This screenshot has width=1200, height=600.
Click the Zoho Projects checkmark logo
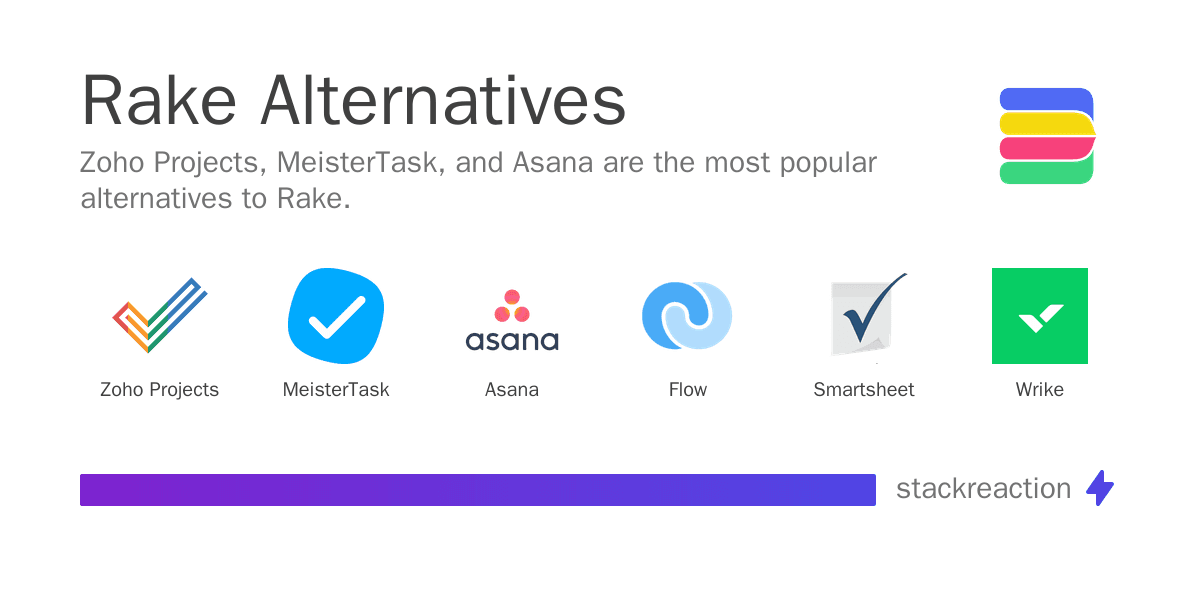click(160, 316)
